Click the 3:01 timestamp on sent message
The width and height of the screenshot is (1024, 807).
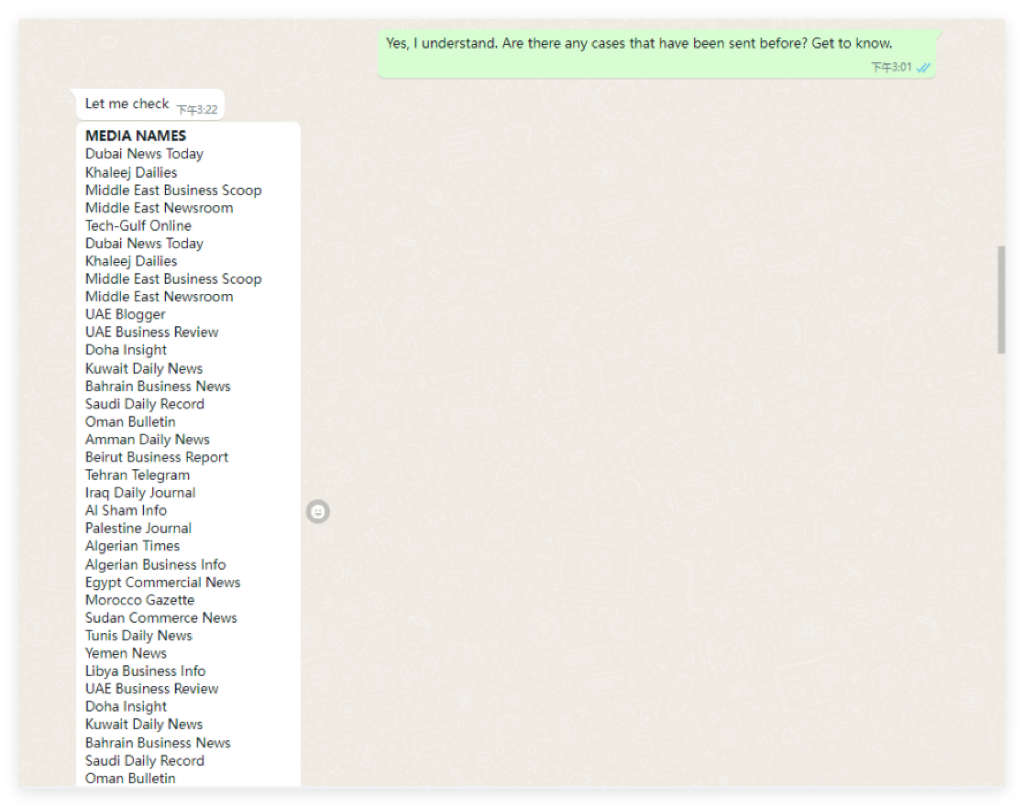point(890,67)
